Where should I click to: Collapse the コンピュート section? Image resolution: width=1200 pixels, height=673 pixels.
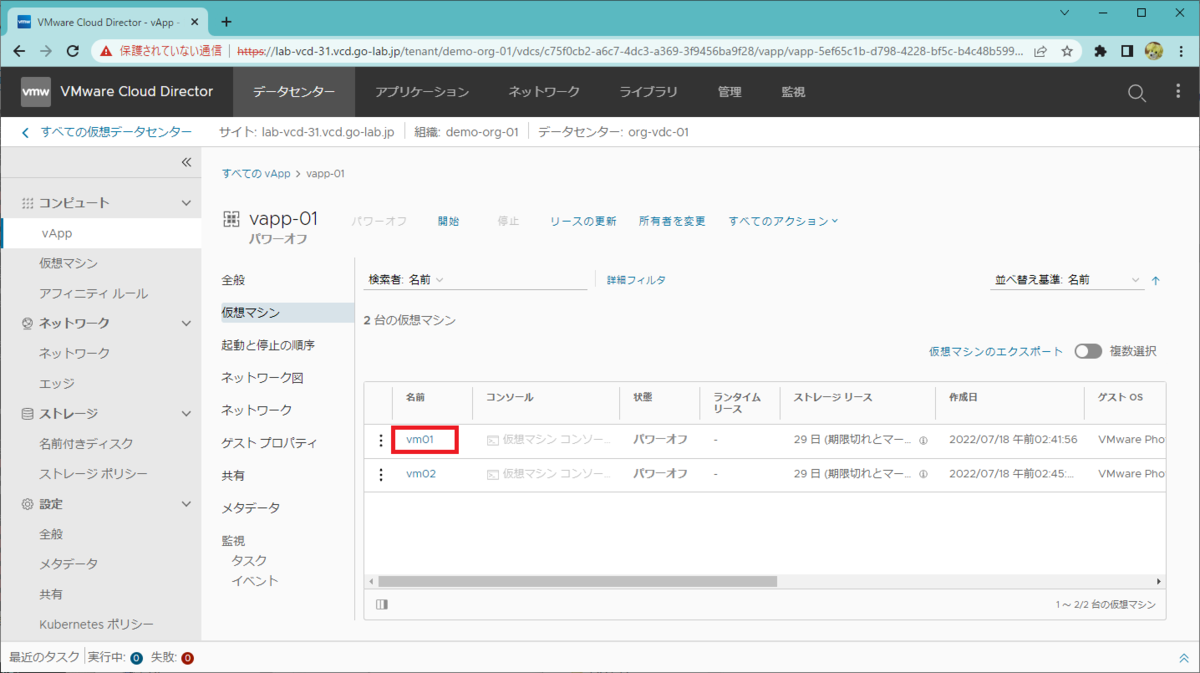pyautogui.click(x=186, y=203)
